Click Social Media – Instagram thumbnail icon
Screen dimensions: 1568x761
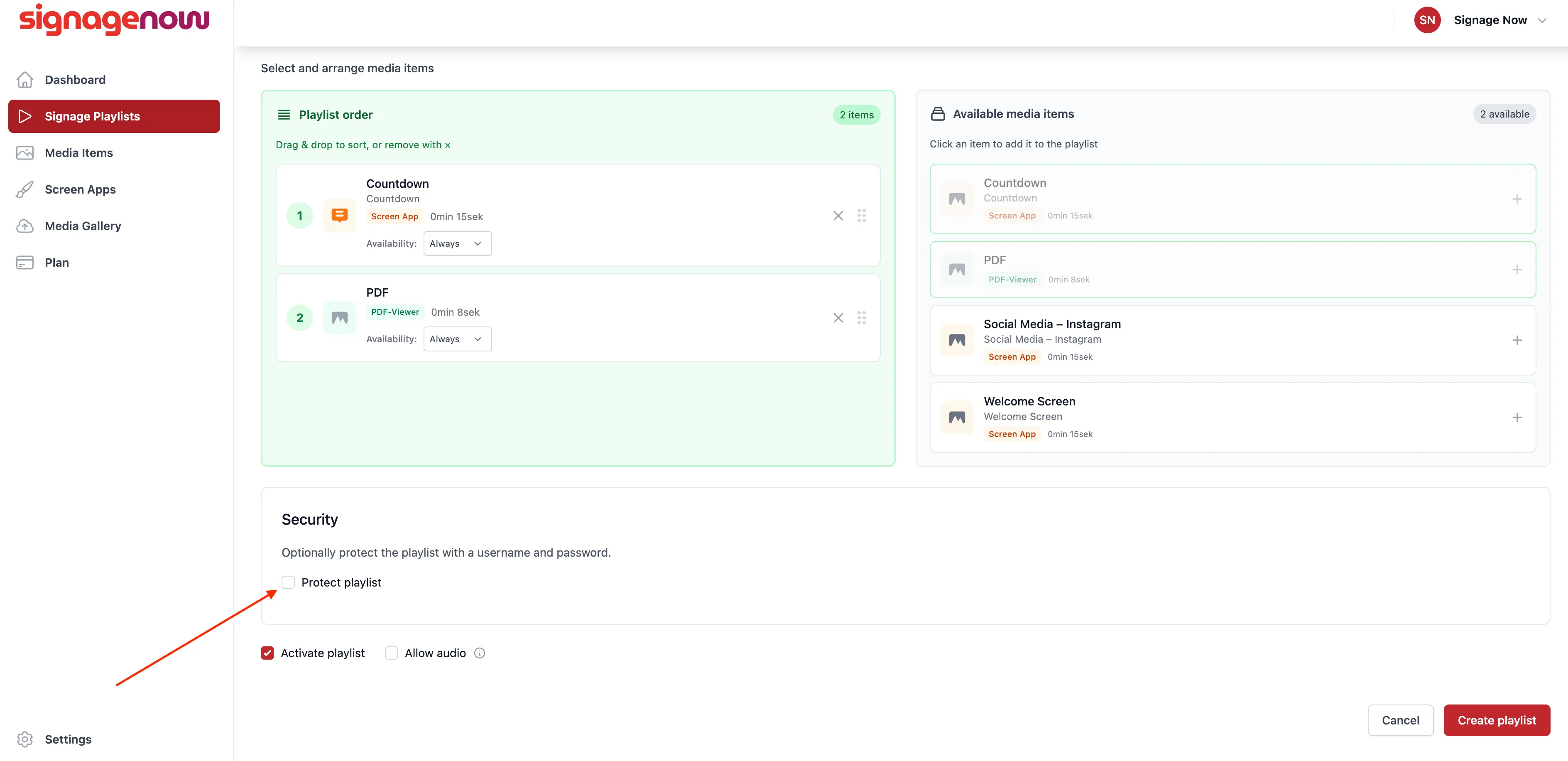click(x=957, y=340)
